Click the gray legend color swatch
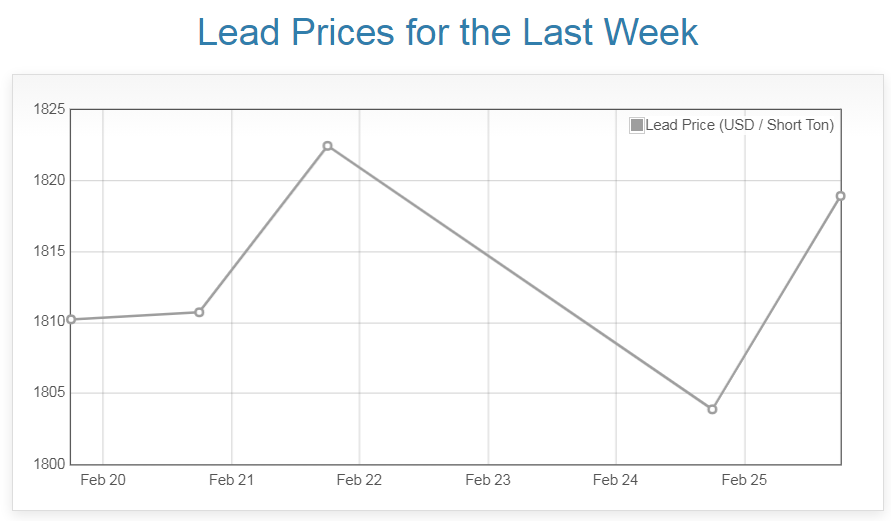Viewport: 891px width, 521px height. pos(637,125)
